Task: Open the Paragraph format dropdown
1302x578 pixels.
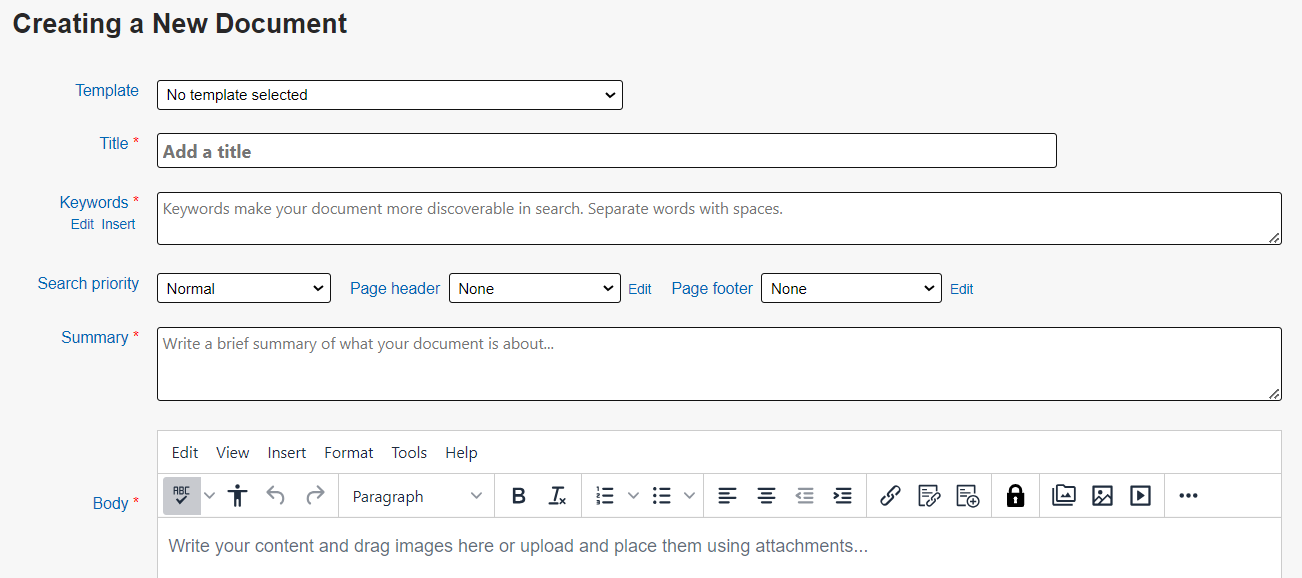Action: pyautogui.click(x=417, y=496)
